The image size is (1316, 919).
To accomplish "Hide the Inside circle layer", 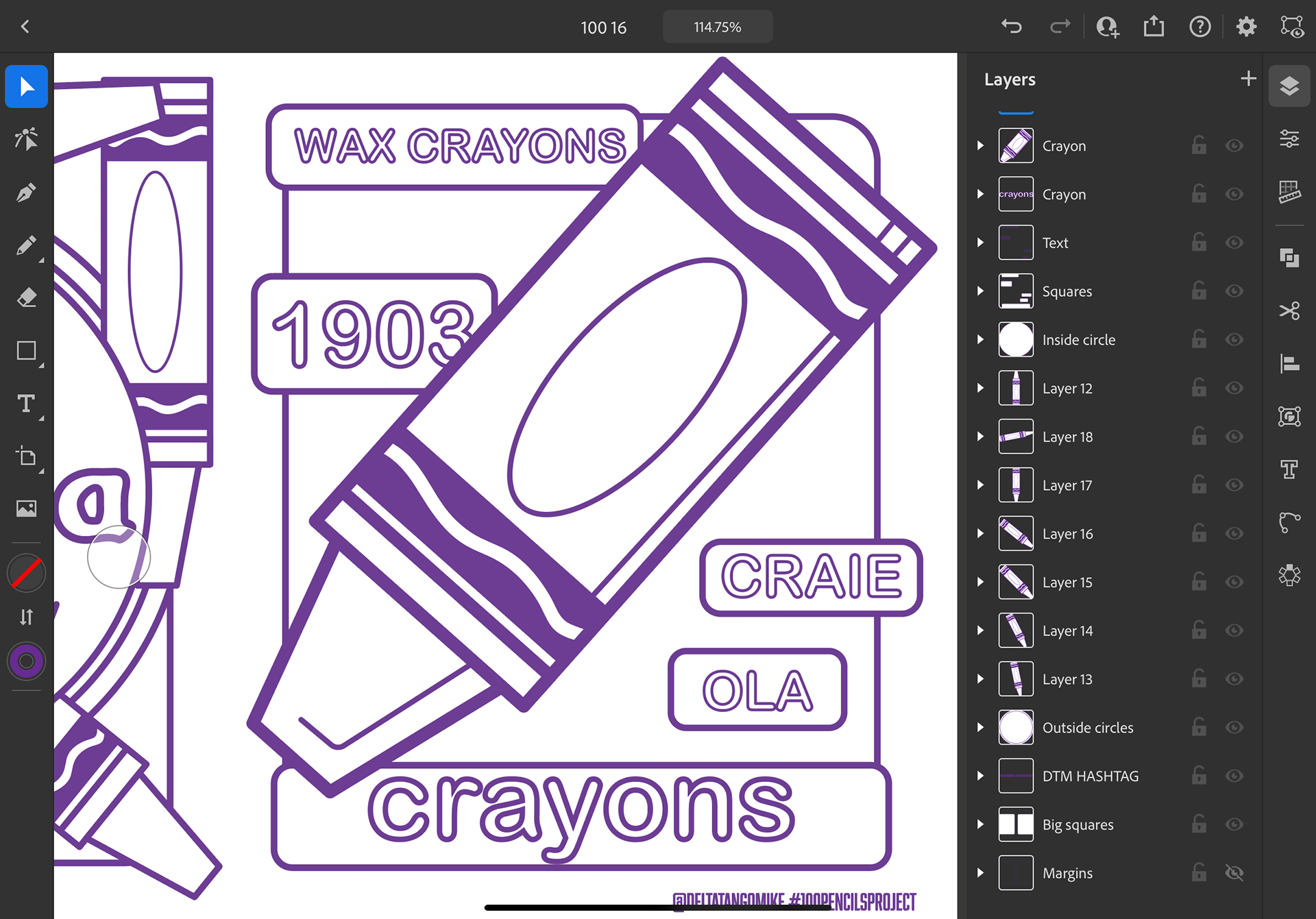I will 1234,340.
